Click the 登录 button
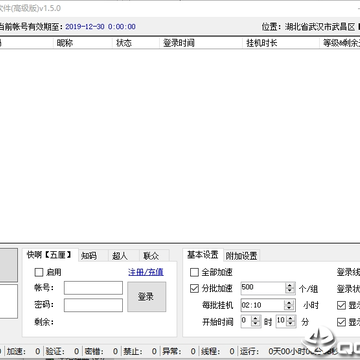 tap(146, 297)
